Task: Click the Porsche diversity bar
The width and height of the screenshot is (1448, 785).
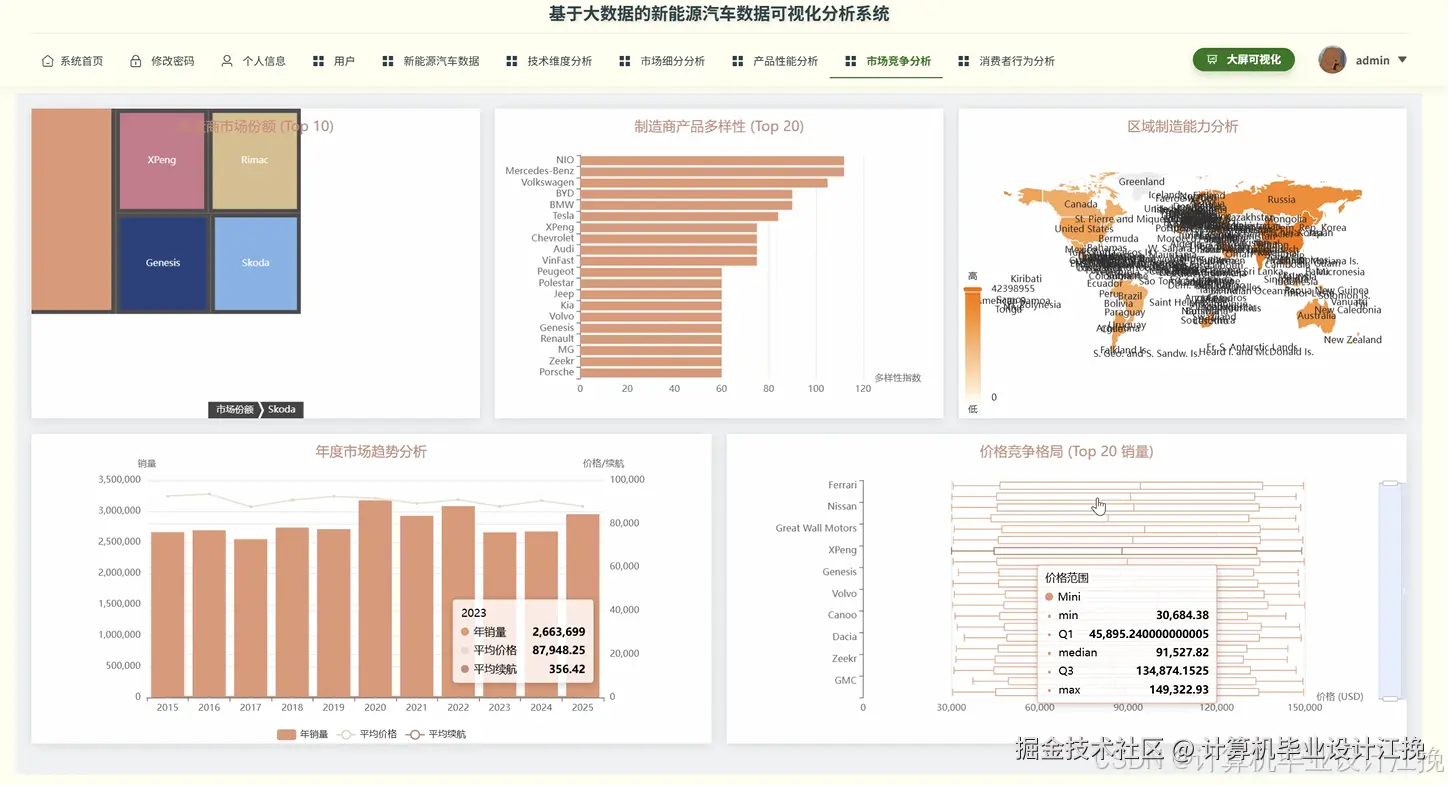Action: (x=651, y=372)
